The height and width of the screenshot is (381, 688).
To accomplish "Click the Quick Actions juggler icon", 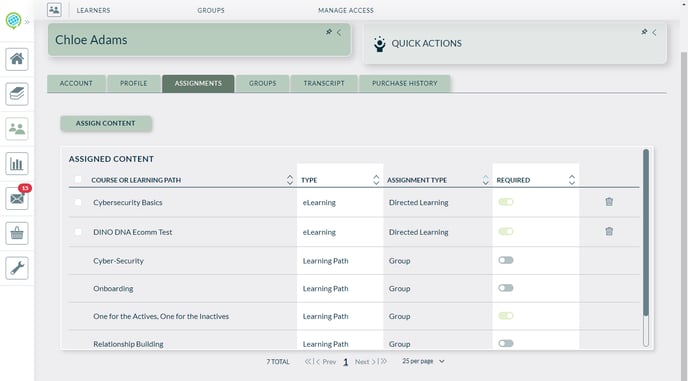I will (x=380, y=43).
